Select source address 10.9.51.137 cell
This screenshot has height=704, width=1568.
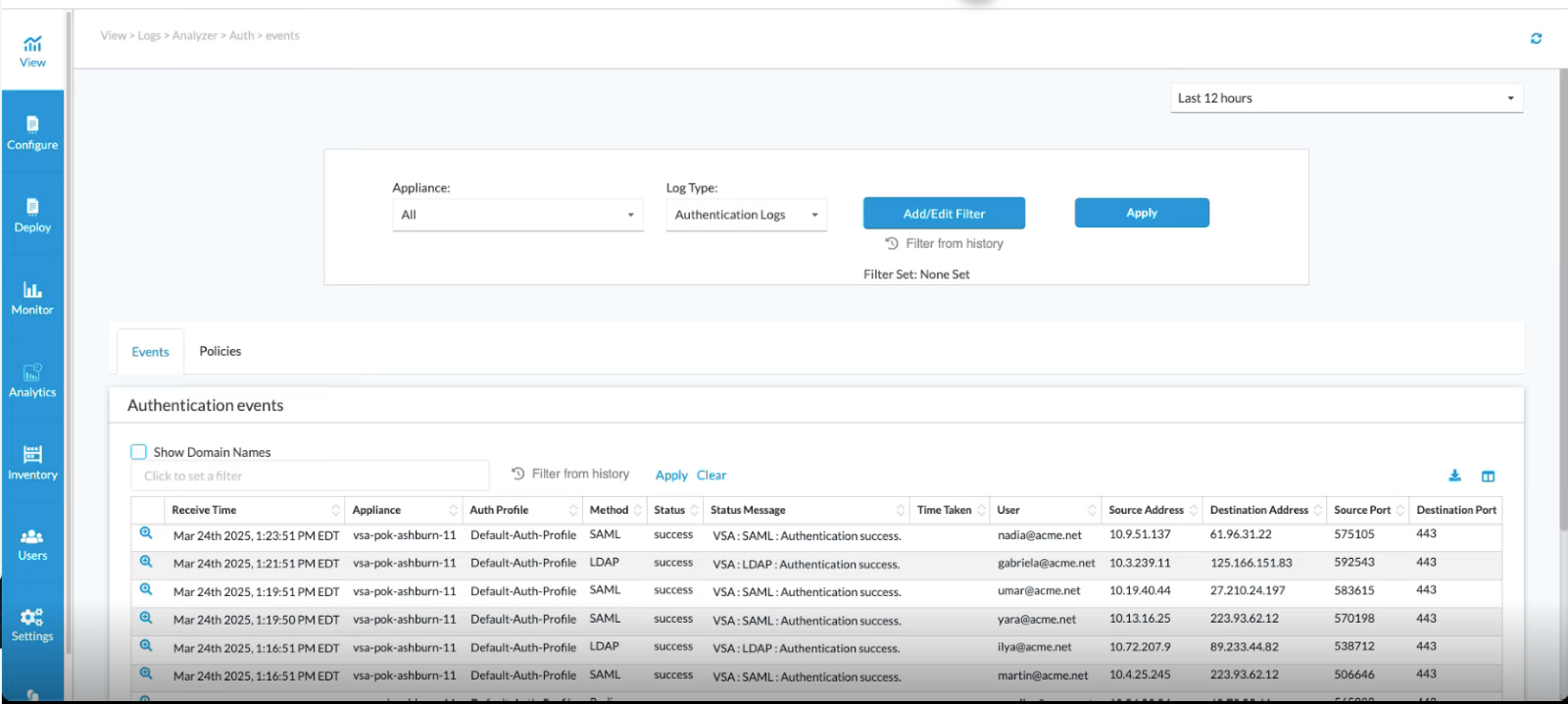1140,534
